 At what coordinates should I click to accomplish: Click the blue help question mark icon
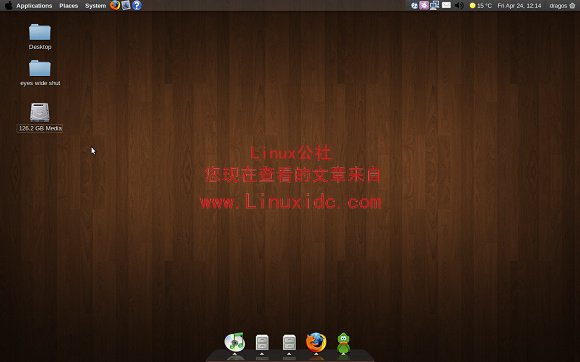[x=137, y=5]
